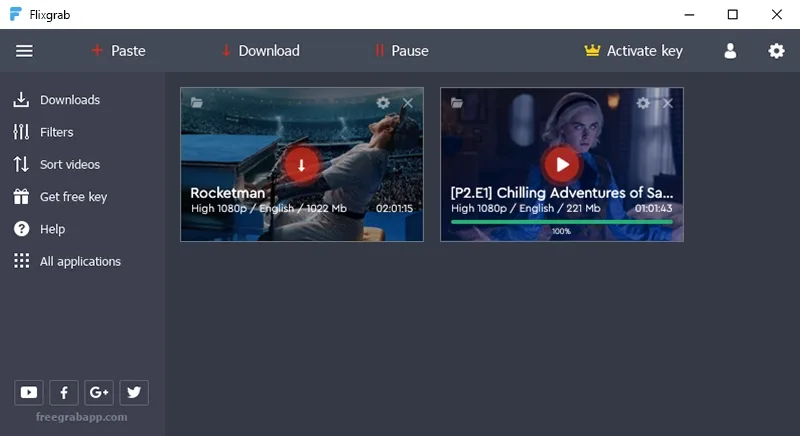This screenshot has height=436, width=800.
Task: Open the user account icon
Action: 730,51
